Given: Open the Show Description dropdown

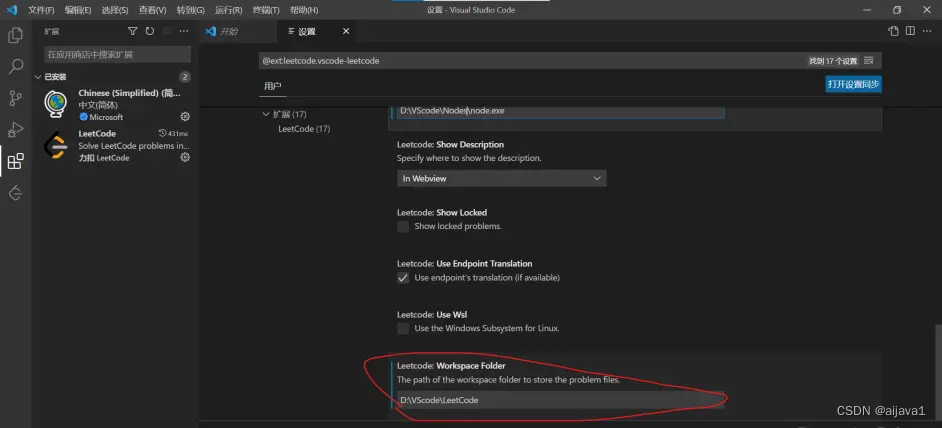Looking at the screenshot, I should (x=502, y=179).
